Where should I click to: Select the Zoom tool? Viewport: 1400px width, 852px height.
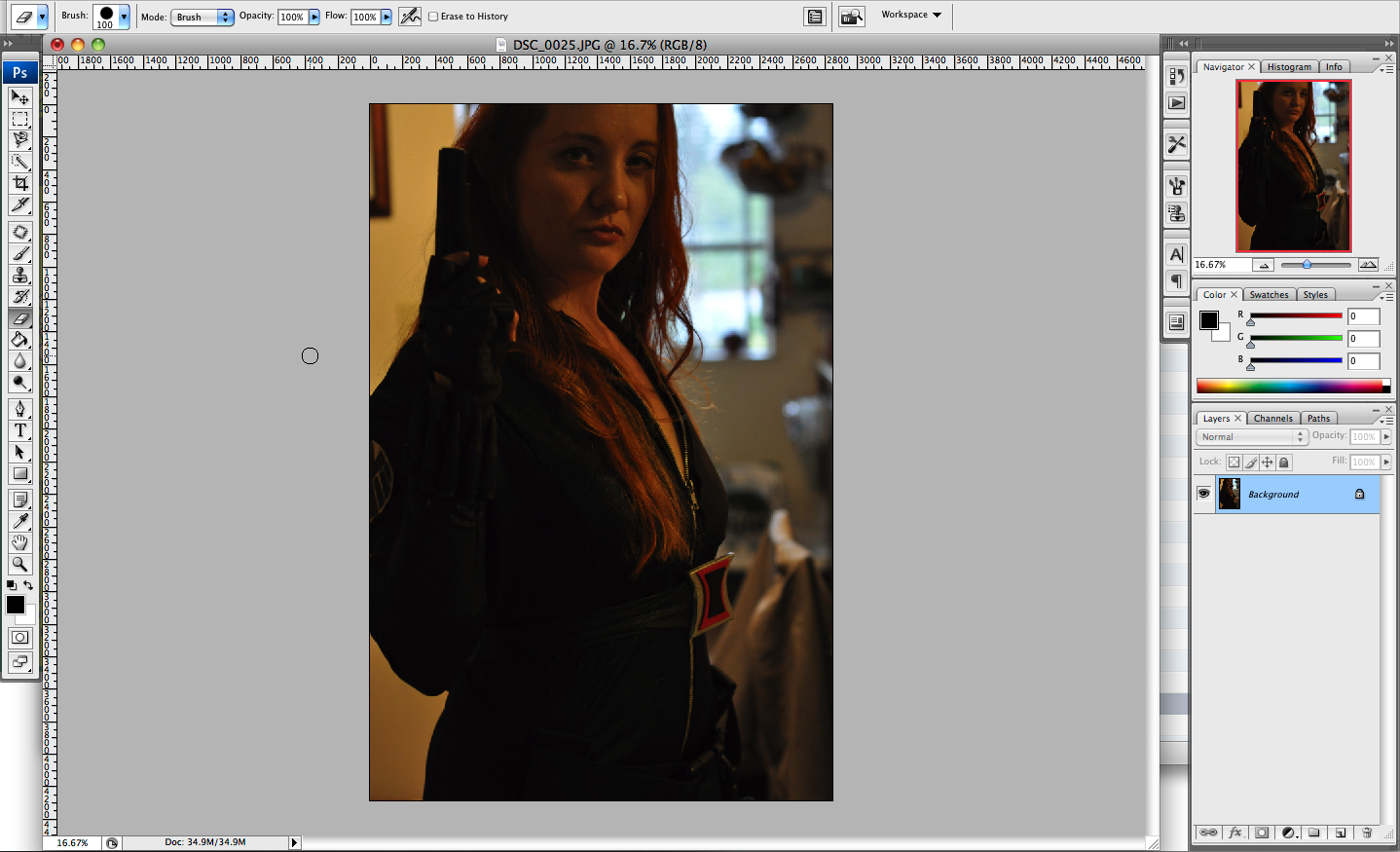pyautogui.click(x=19, y=564)
